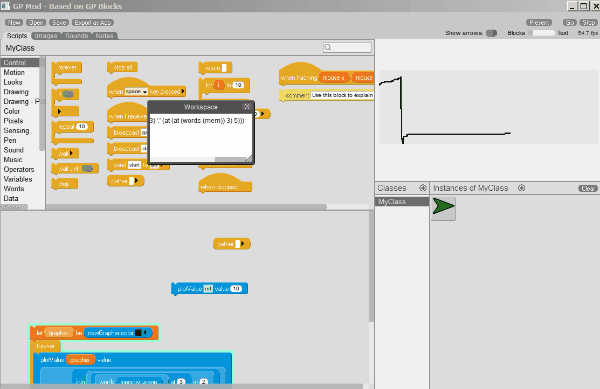Add a new instance of MyClass
Viewport: 600px width, 389px height.
click(x=521, y=188)
